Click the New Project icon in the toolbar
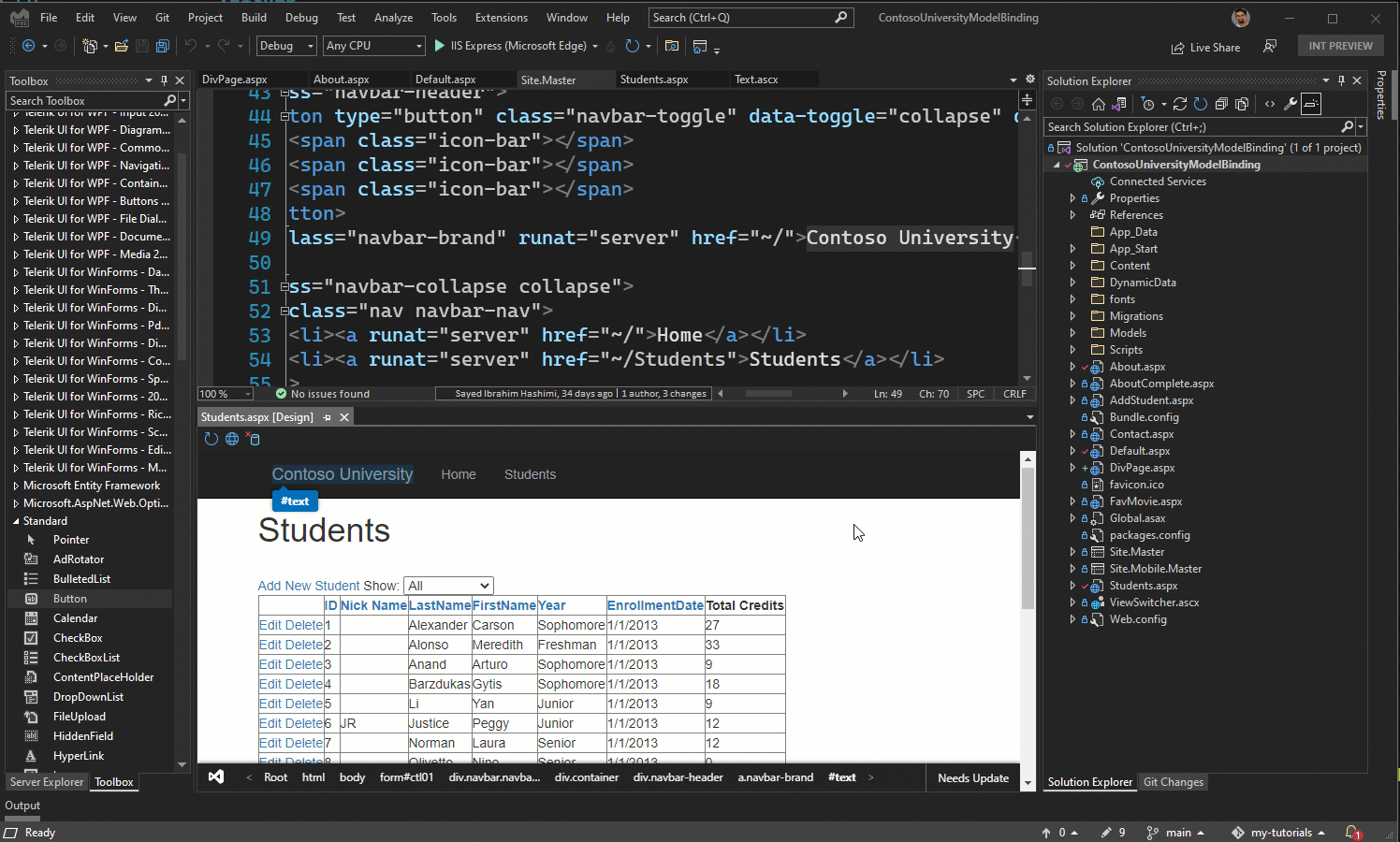The width and height of the screenshot is (1400, 842). click(x=90, y=46)
